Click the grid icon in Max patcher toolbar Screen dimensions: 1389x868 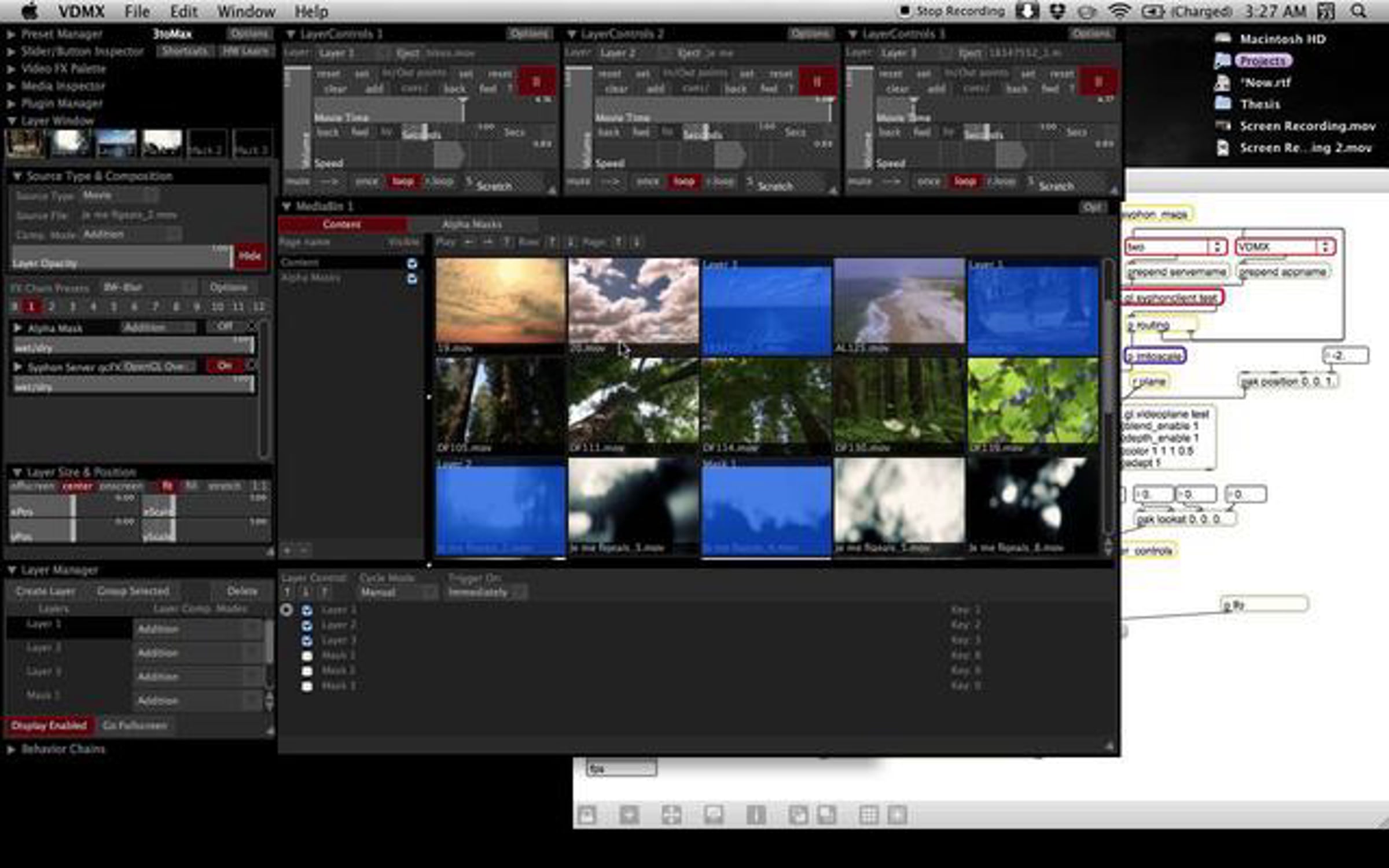point(868,815)
